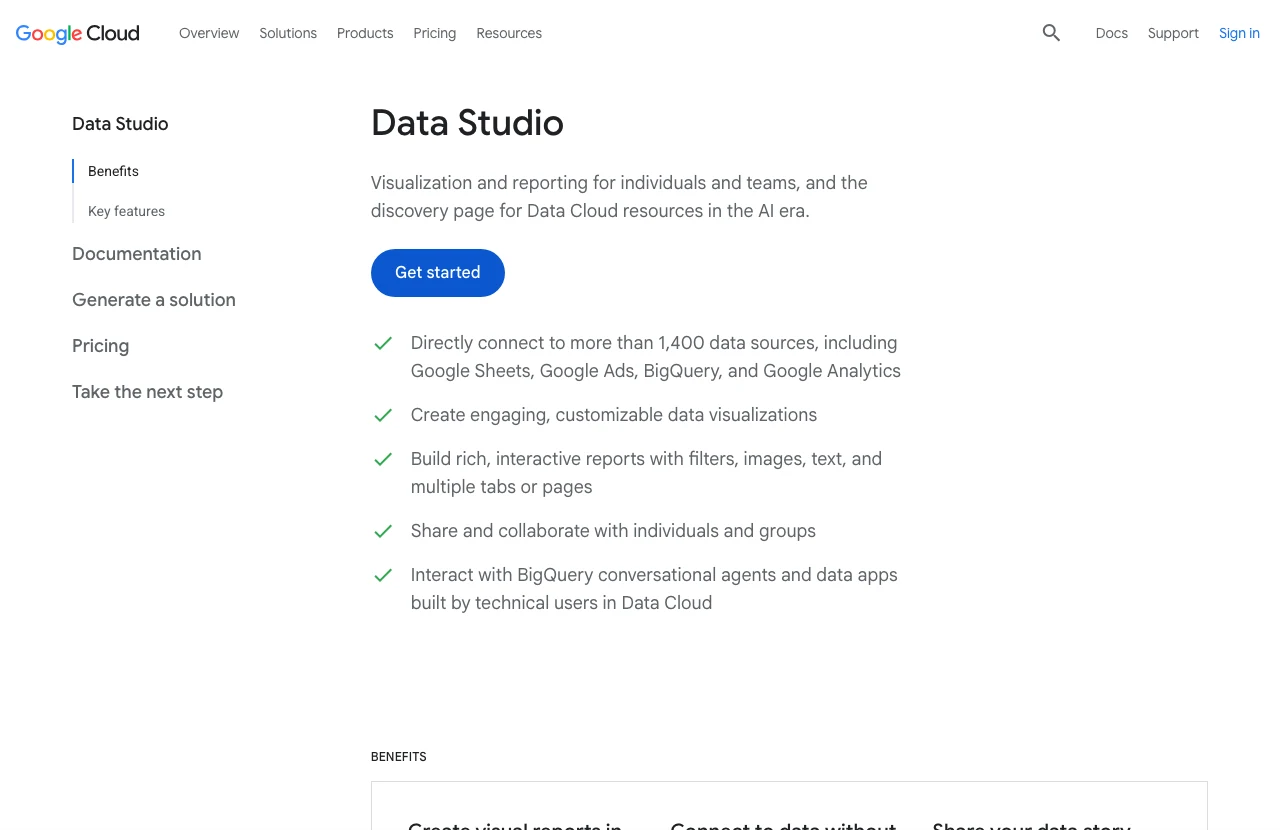Open the Docs link

[1112, 33]
